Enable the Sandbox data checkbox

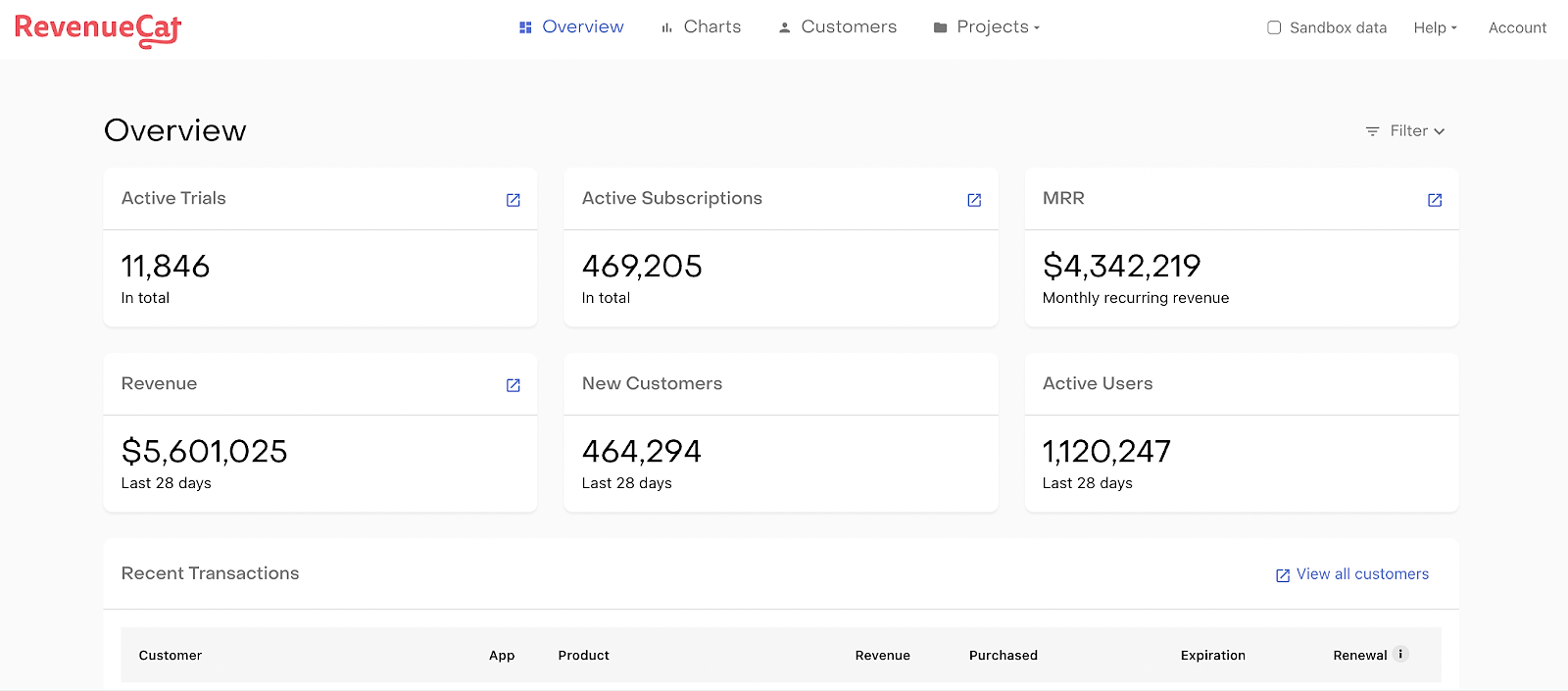pyautogui.click(x=1274, y=27)
